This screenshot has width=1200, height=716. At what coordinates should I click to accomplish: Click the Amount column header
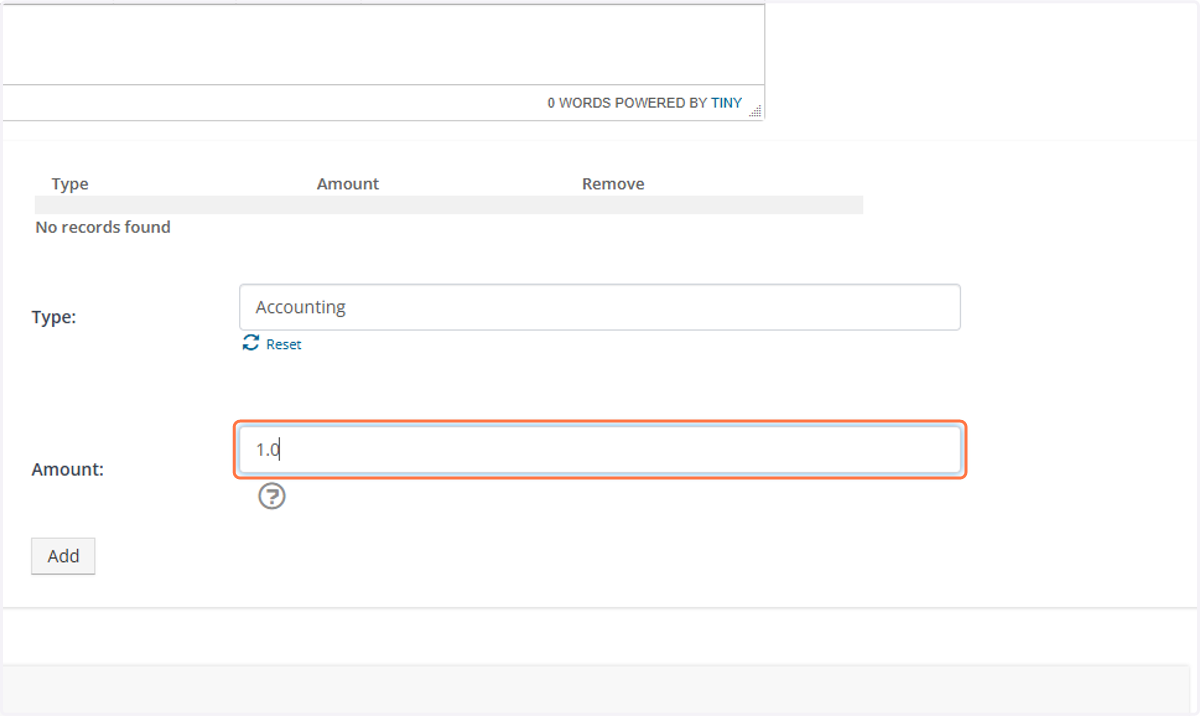(x=348, y=184)
